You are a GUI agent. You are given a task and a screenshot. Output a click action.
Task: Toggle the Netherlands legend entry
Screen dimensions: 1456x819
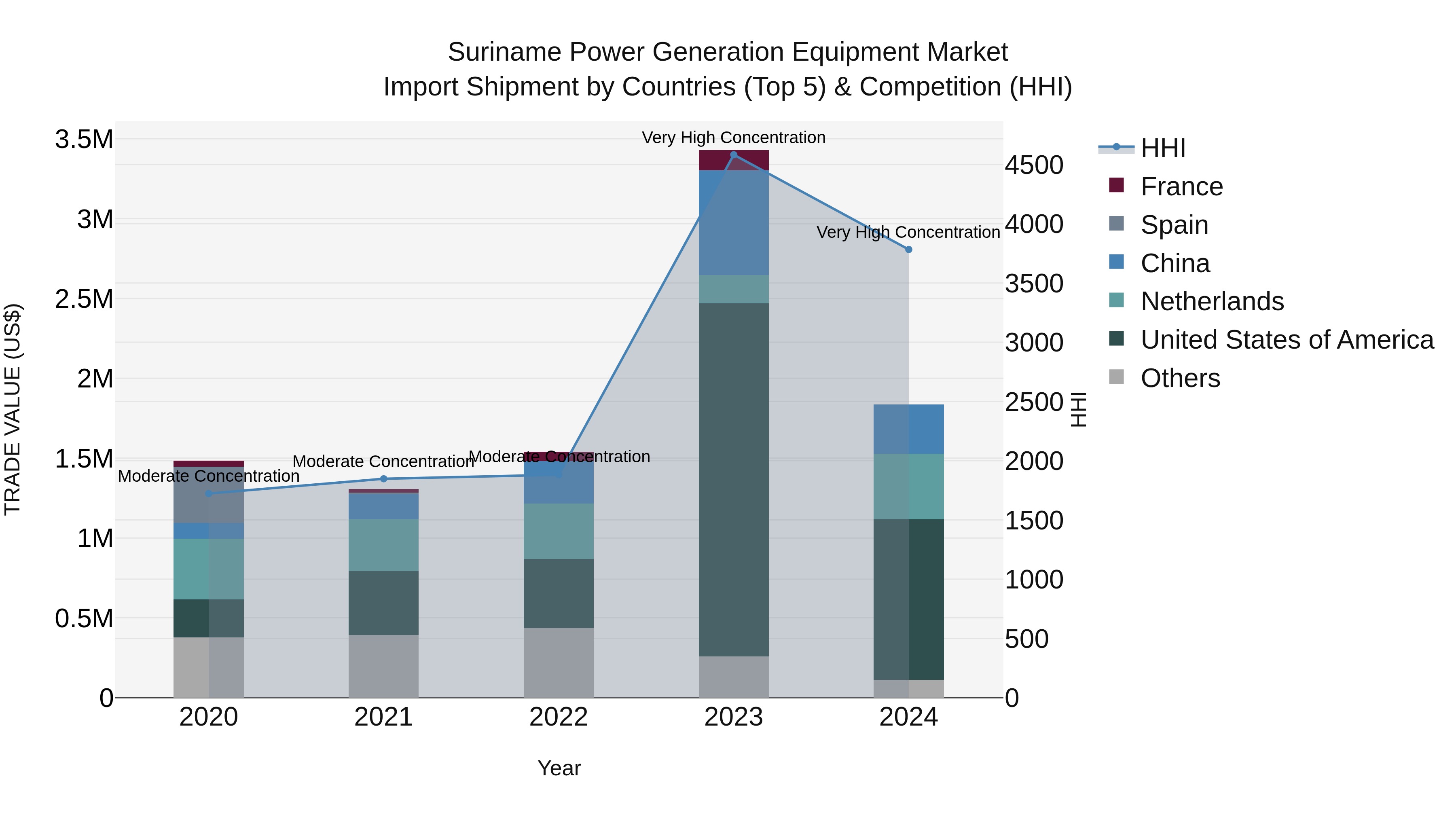point(1196,301)
